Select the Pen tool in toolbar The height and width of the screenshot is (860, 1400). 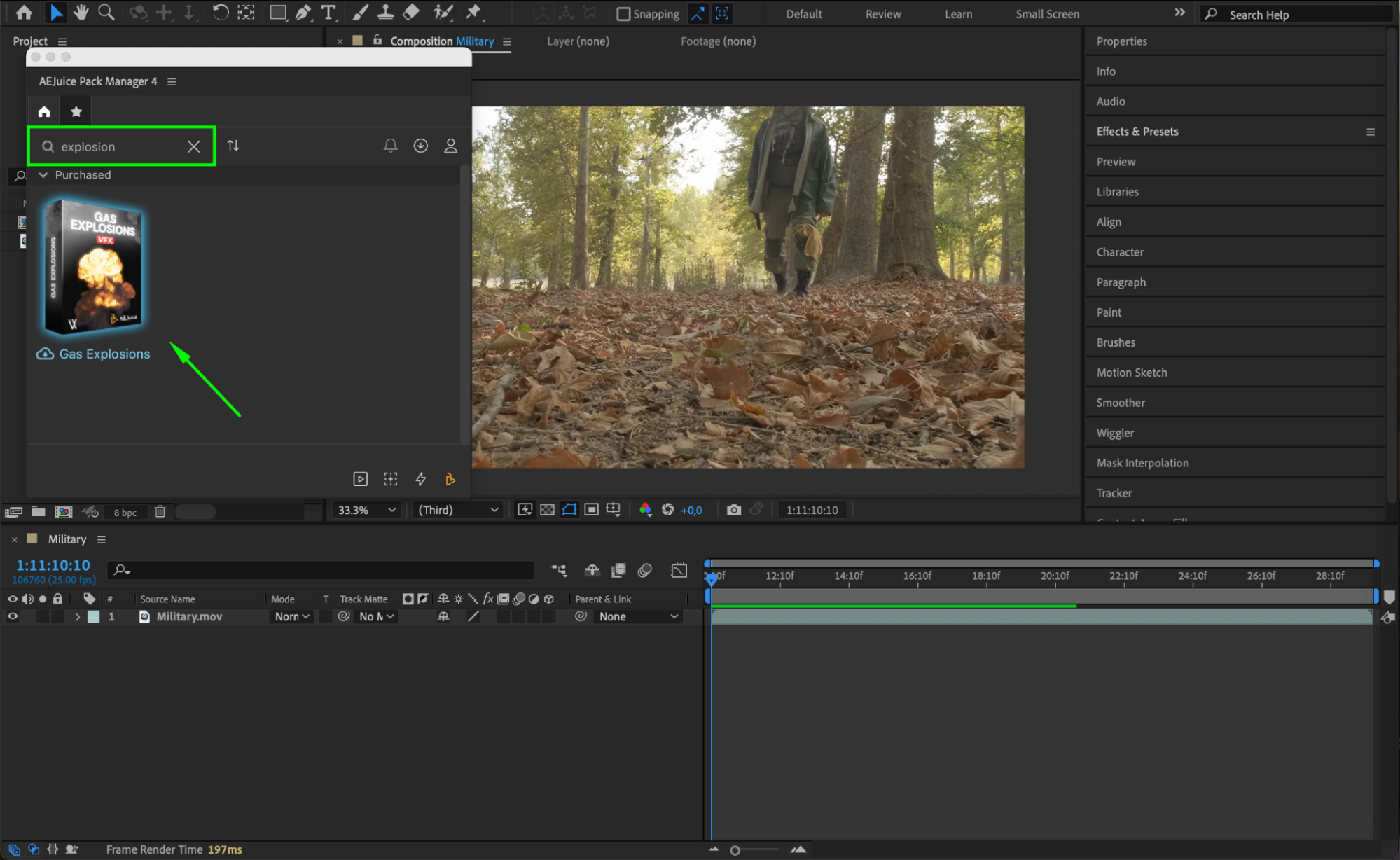point(303,13)
